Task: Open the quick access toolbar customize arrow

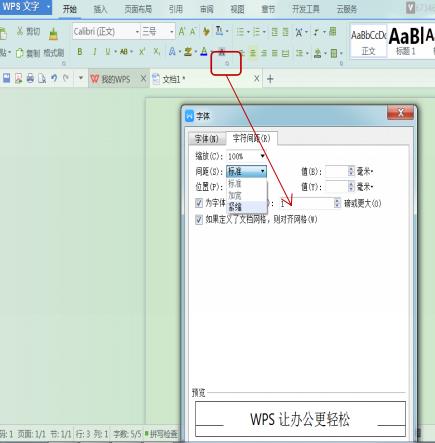Action: [81, 79]
